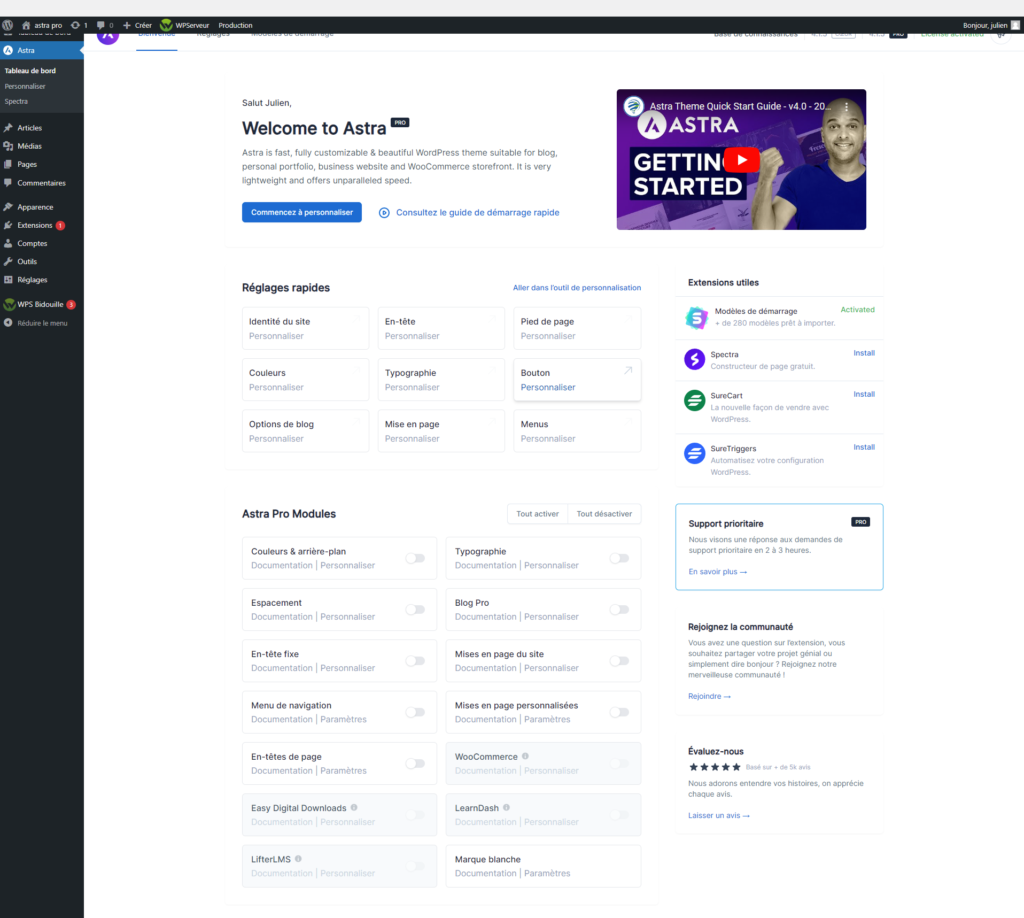Click the Réduire le menu collapse icon
This screenshot has width=1024, height=918.
point(9,323)
